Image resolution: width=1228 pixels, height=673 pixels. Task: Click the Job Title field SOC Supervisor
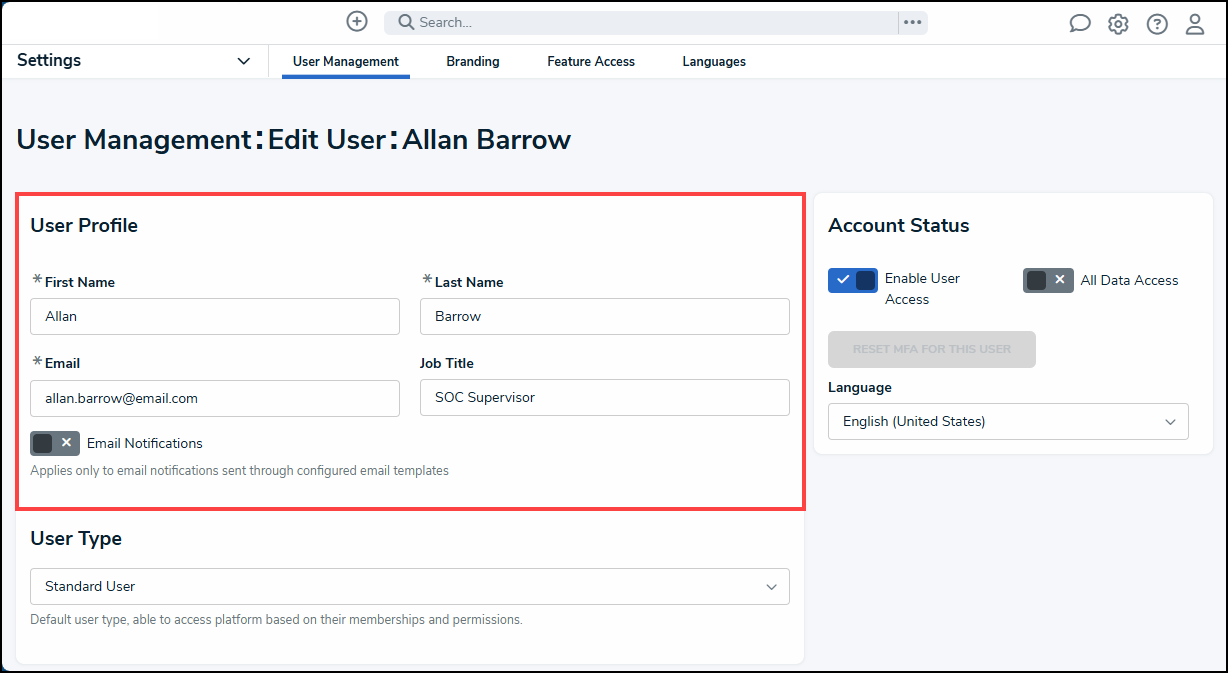tap(605, 398)
